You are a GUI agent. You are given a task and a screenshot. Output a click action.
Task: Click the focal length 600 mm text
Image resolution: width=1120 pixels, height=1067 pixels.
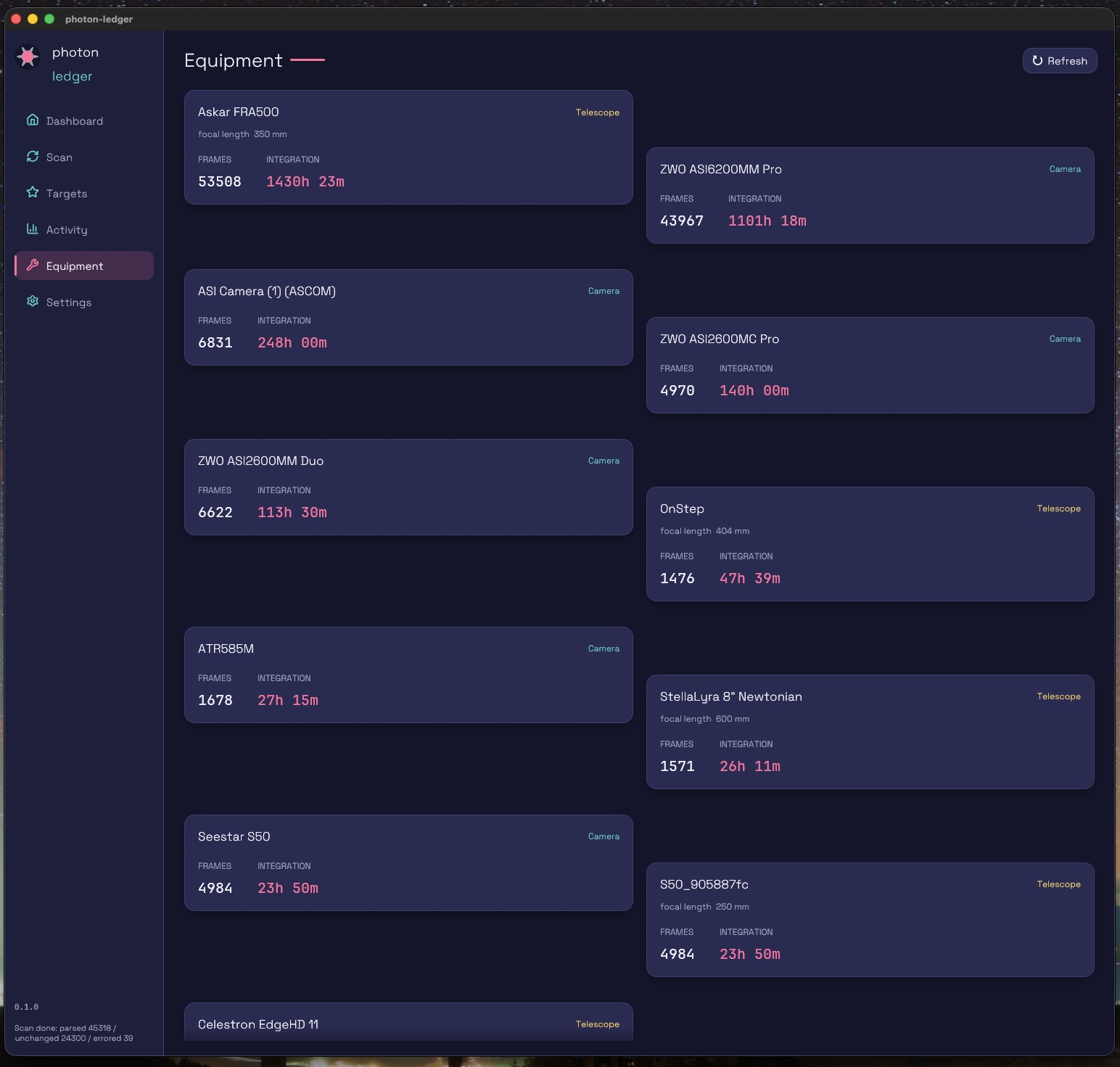pyautogui.click(x=704, y=719)
